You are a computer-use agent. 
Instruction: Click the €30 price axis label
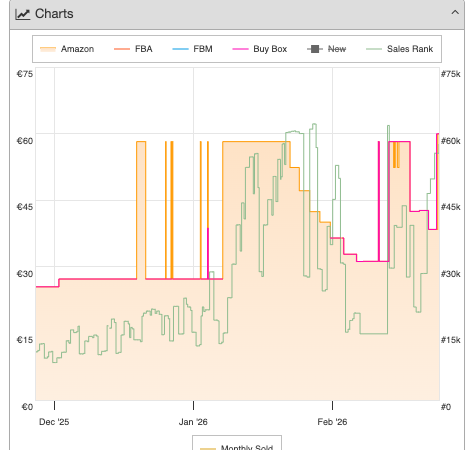pyautogui.click(x=25, y=274)
